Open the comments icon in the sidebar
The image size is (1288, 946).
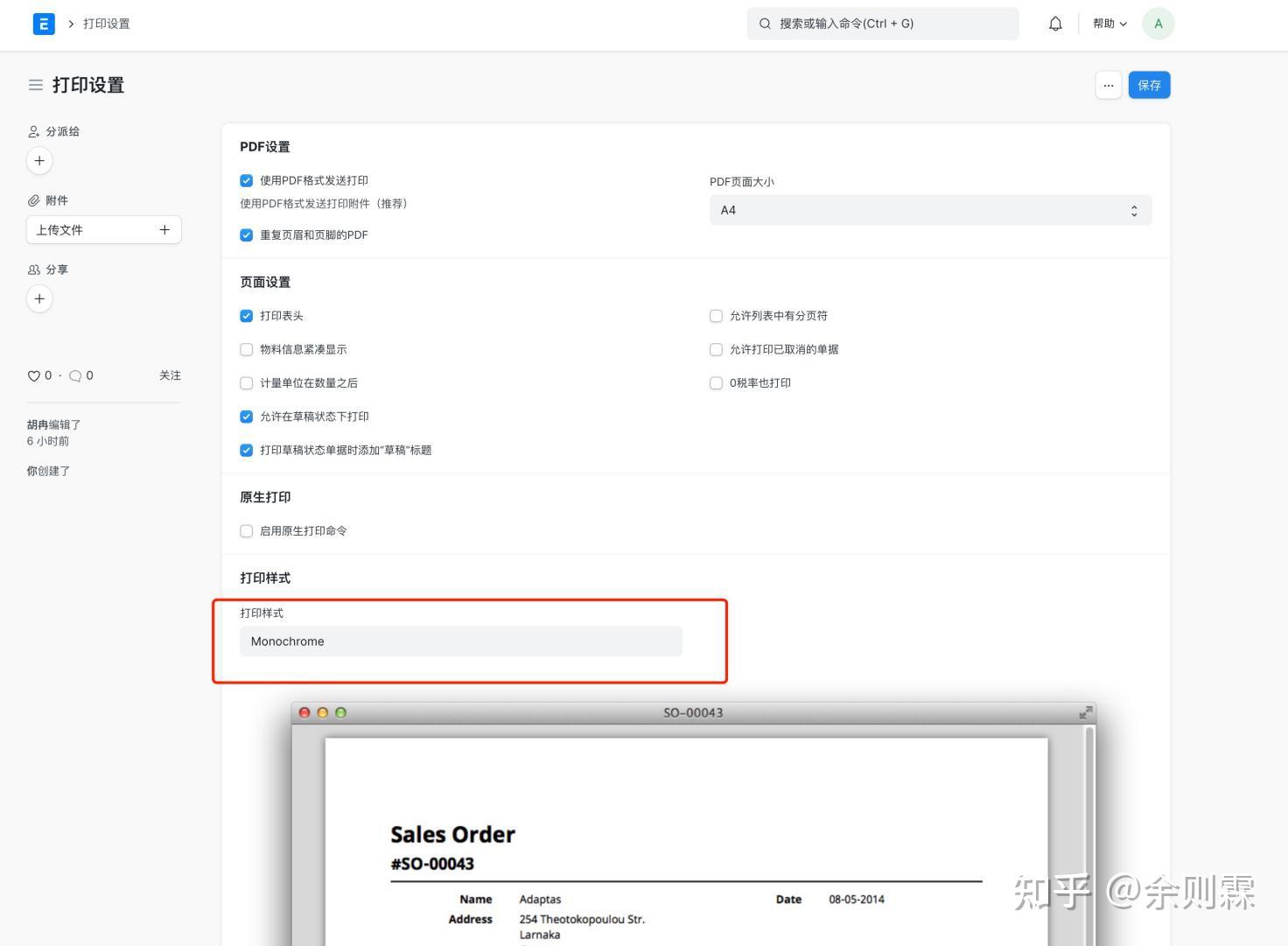tap(74, 375)
